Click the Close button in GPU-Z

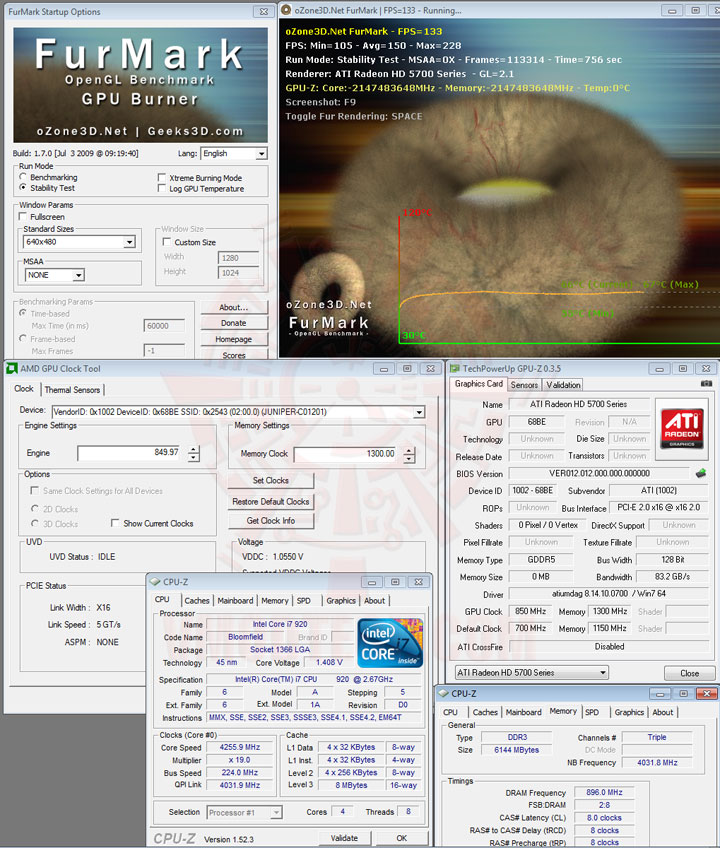690,673
